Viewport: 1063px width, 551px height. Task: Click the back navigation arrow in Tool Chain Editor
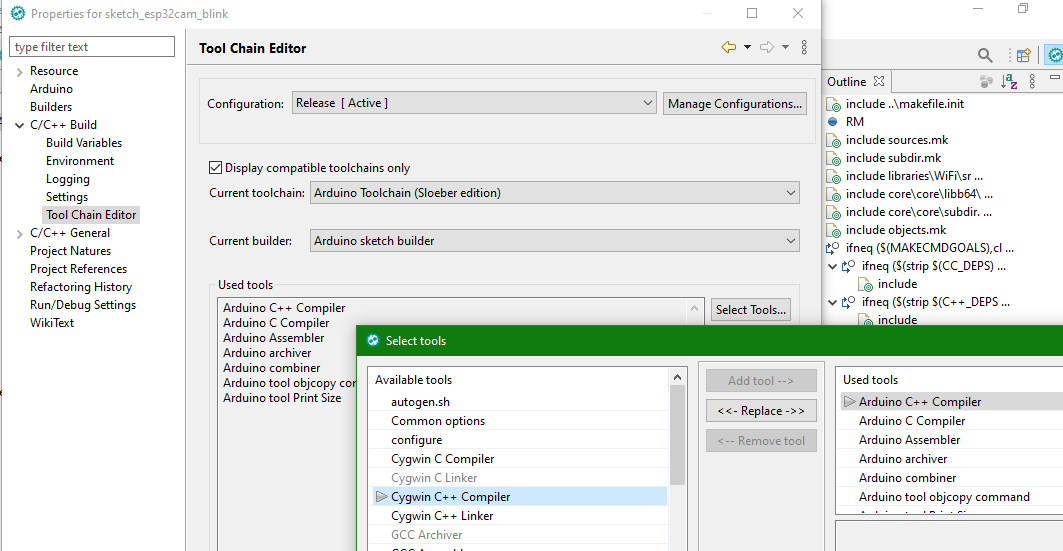click(729, 47)
